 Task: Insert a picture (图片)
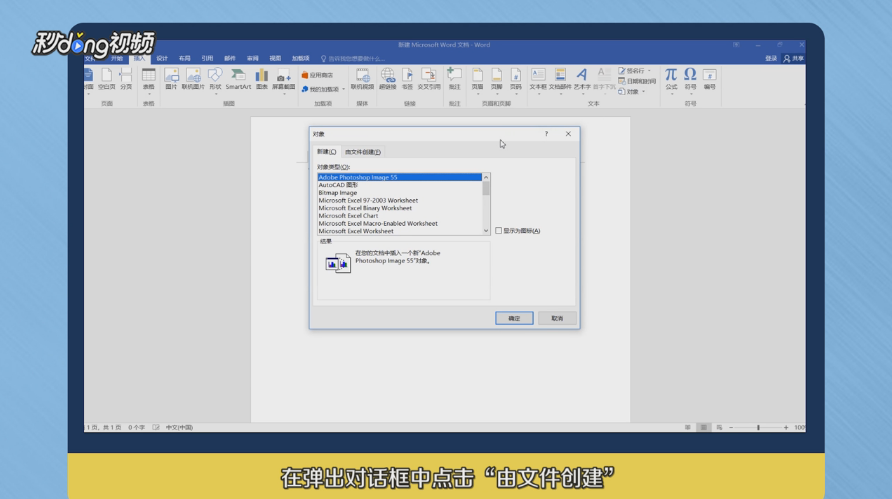[171, 79]
